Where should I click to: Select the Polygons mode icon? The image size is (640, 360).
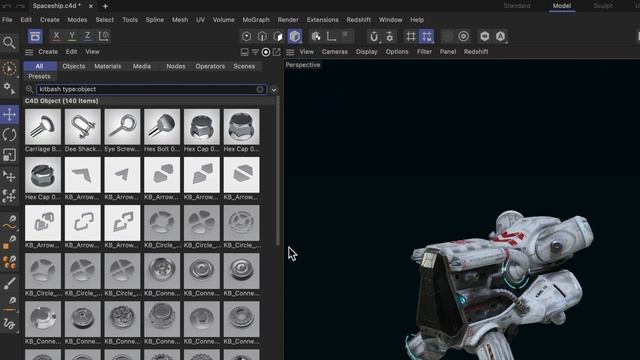point(278,36)
